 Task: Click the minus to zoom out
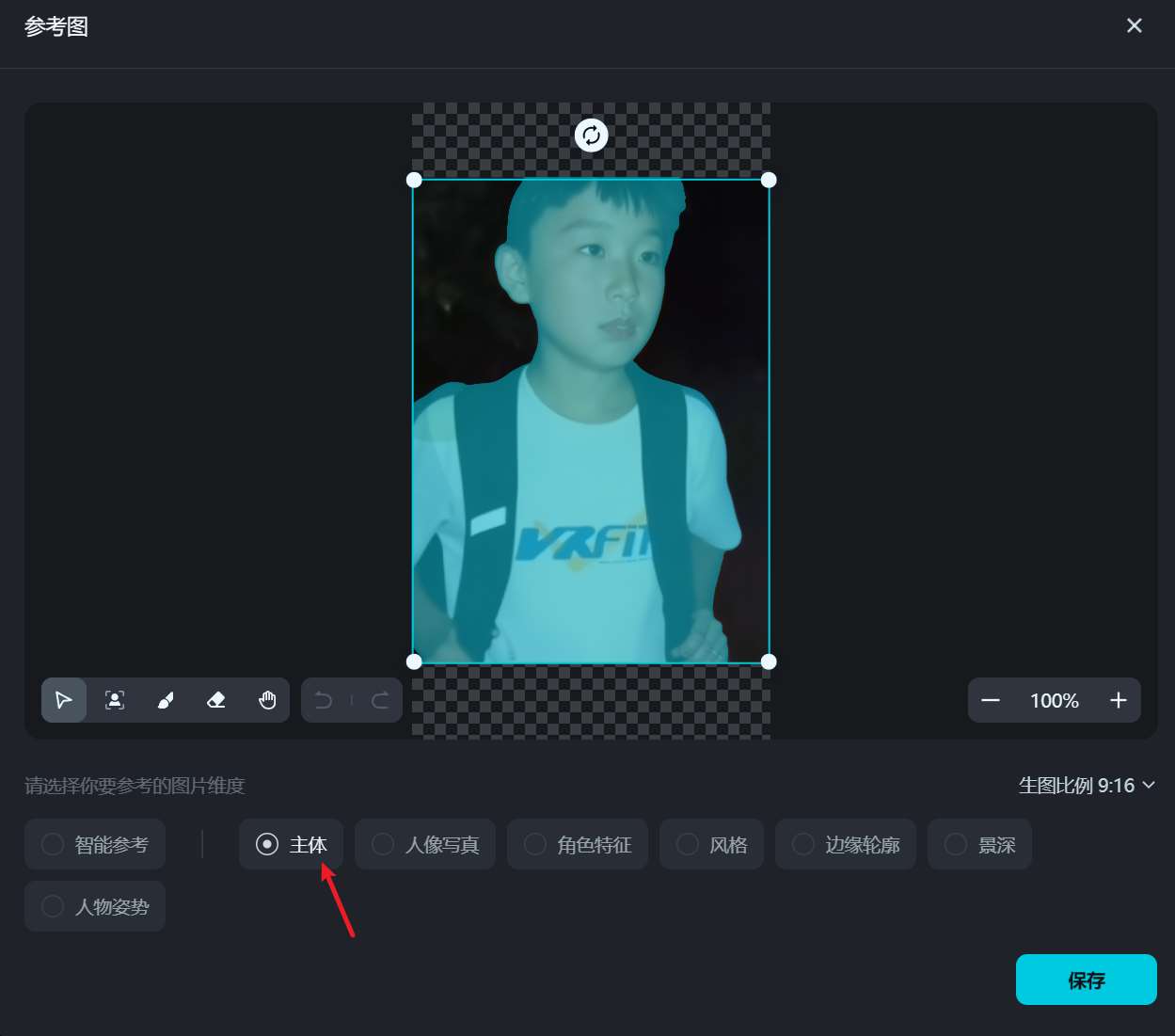pos(991,700)
